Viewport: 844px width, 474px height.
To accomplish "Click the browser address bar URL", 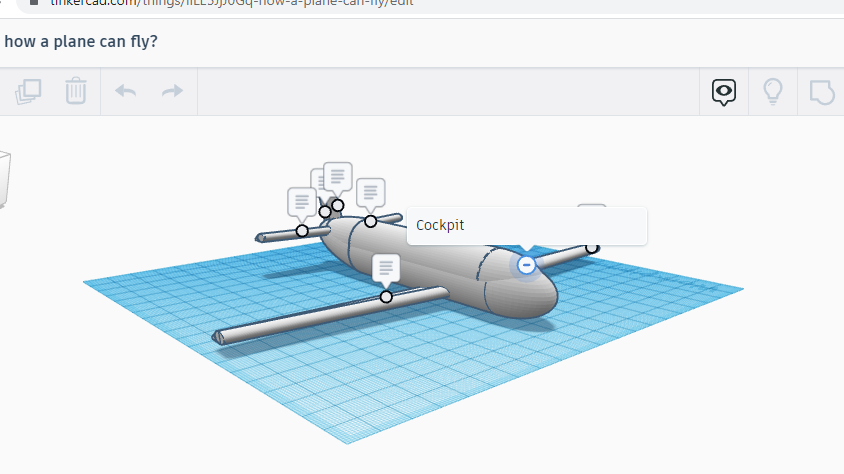I will click(231, 3).
